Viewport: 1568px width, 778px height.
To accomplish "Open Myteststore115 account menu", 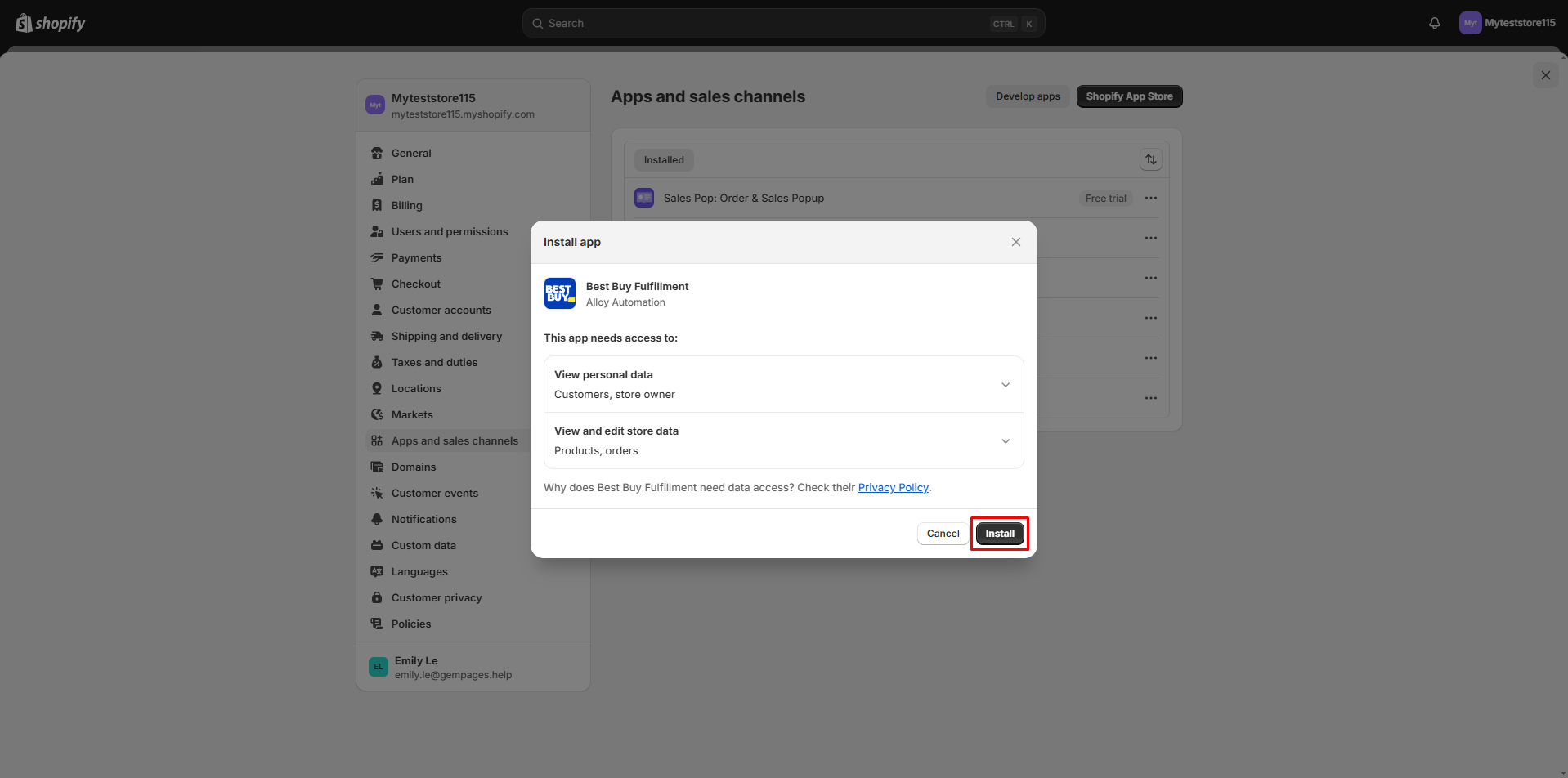I will 1507,23.
